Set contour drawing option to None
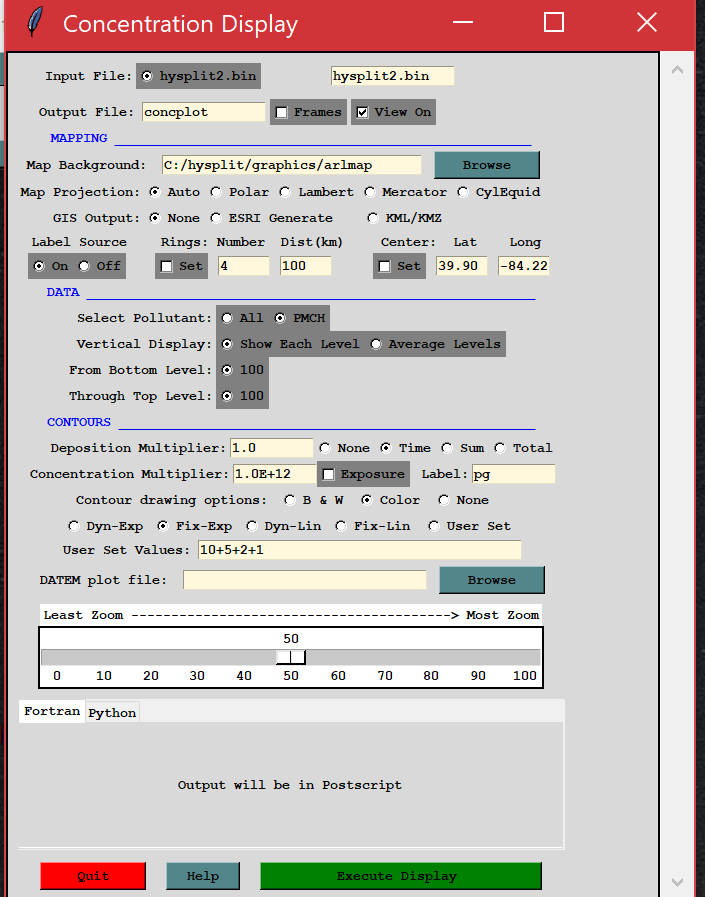This screenshot has height=897, width=705. [443, 500]
